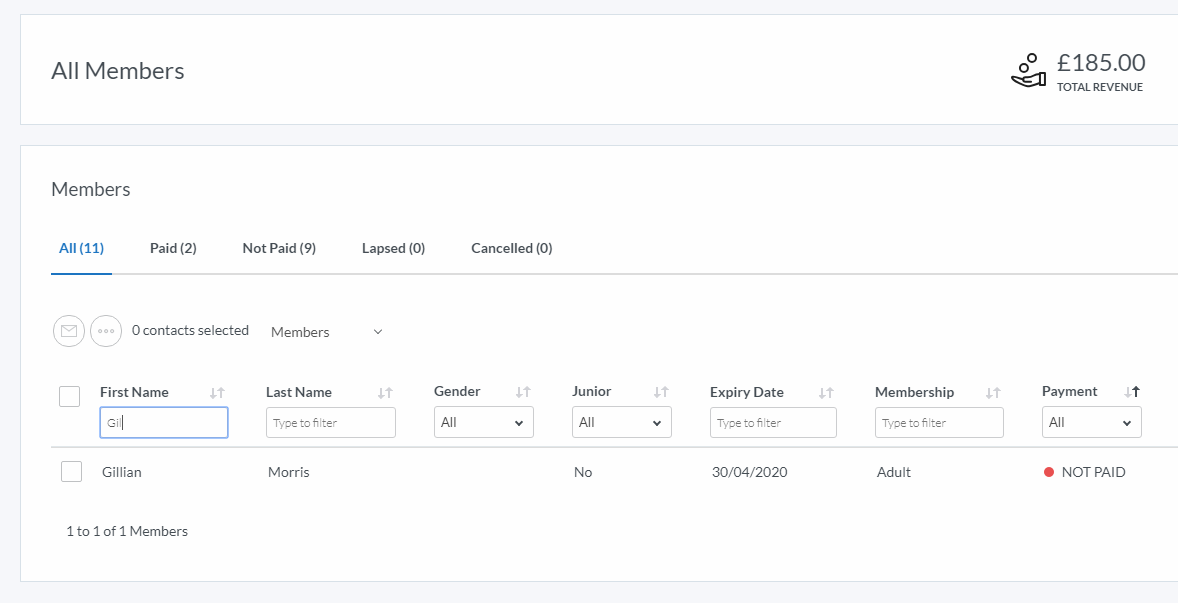1178x603 pixels.
Task: Check the box for Gillian Morris
Action: click(71, 471)
